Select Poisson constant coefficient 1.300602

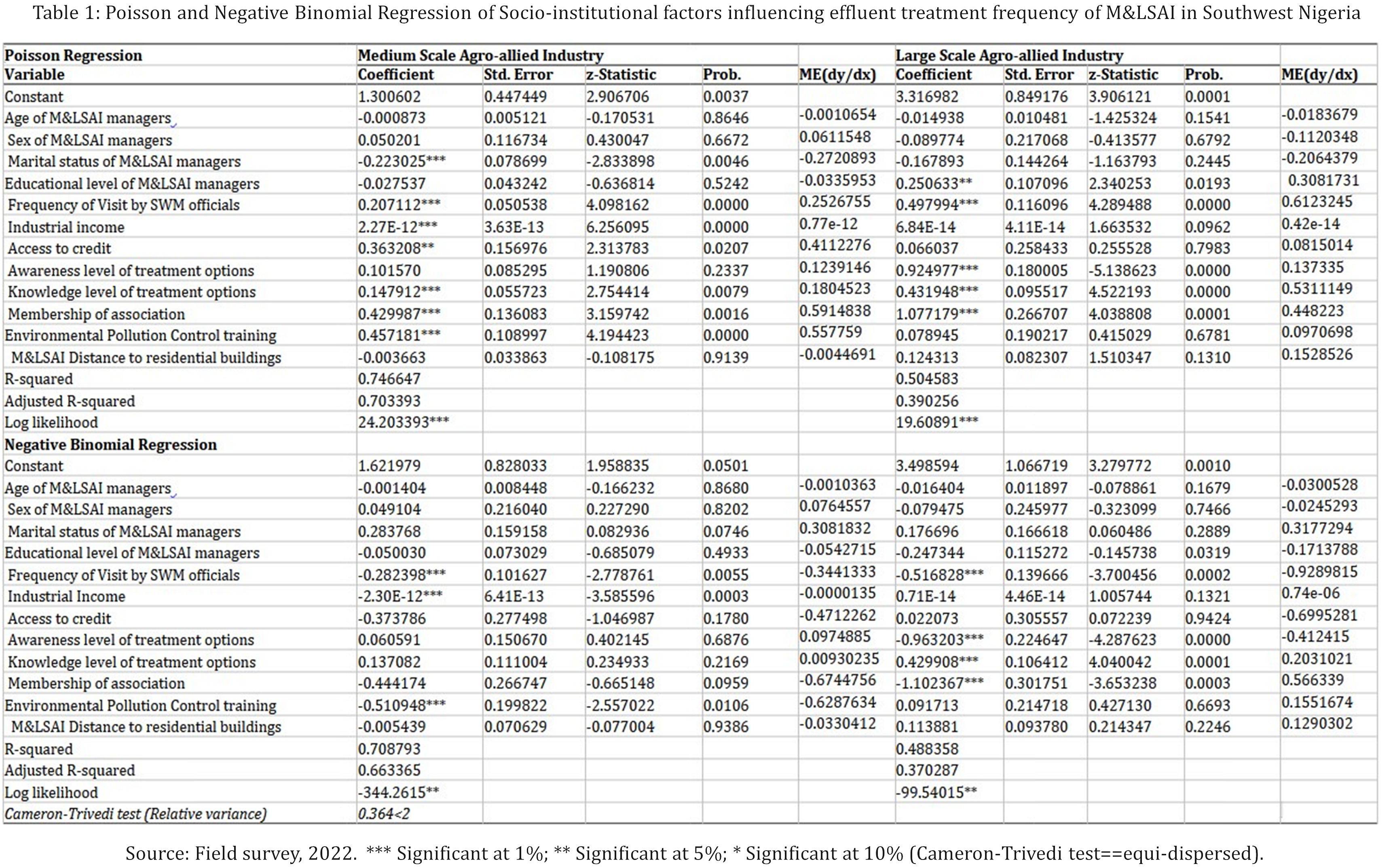pyautogui.click(x=389, y=97)
